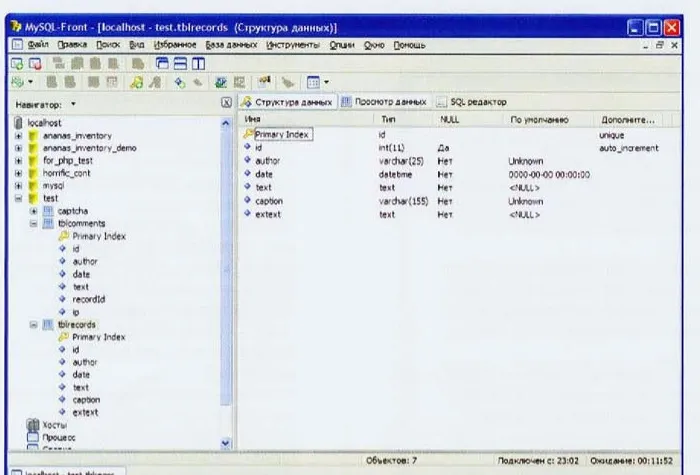Open the Файл menu
The height and width of the screenshot is (475, 700).
point(38,45)
